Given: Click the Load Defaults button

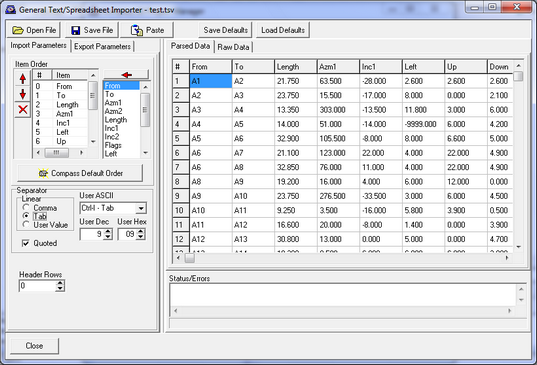Looking at the screenshot, I should pyautogui.click(x=283, y=30).
